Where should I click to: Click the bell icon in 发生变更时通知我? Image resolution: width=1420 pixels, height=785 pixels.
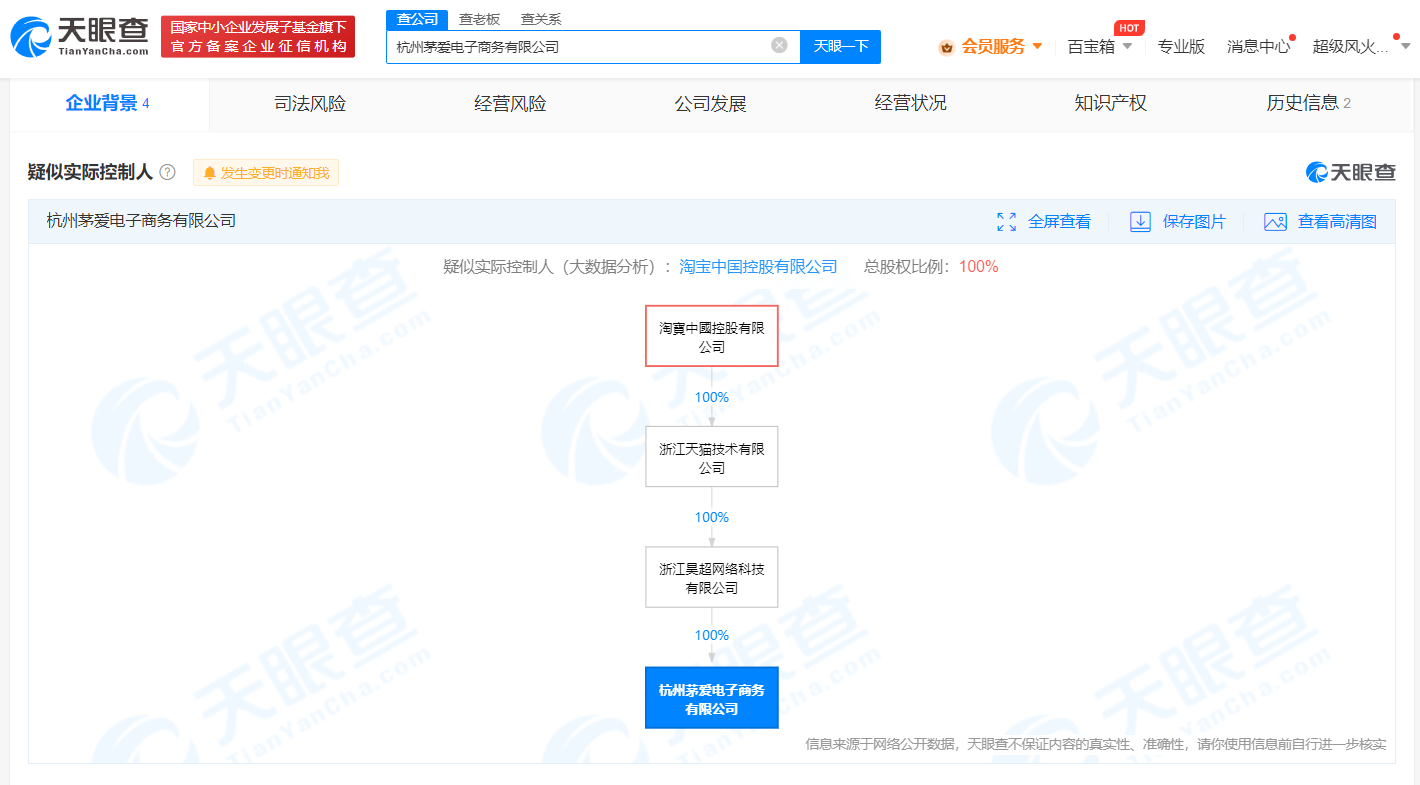pyautogui.click(x=210, y=173)
